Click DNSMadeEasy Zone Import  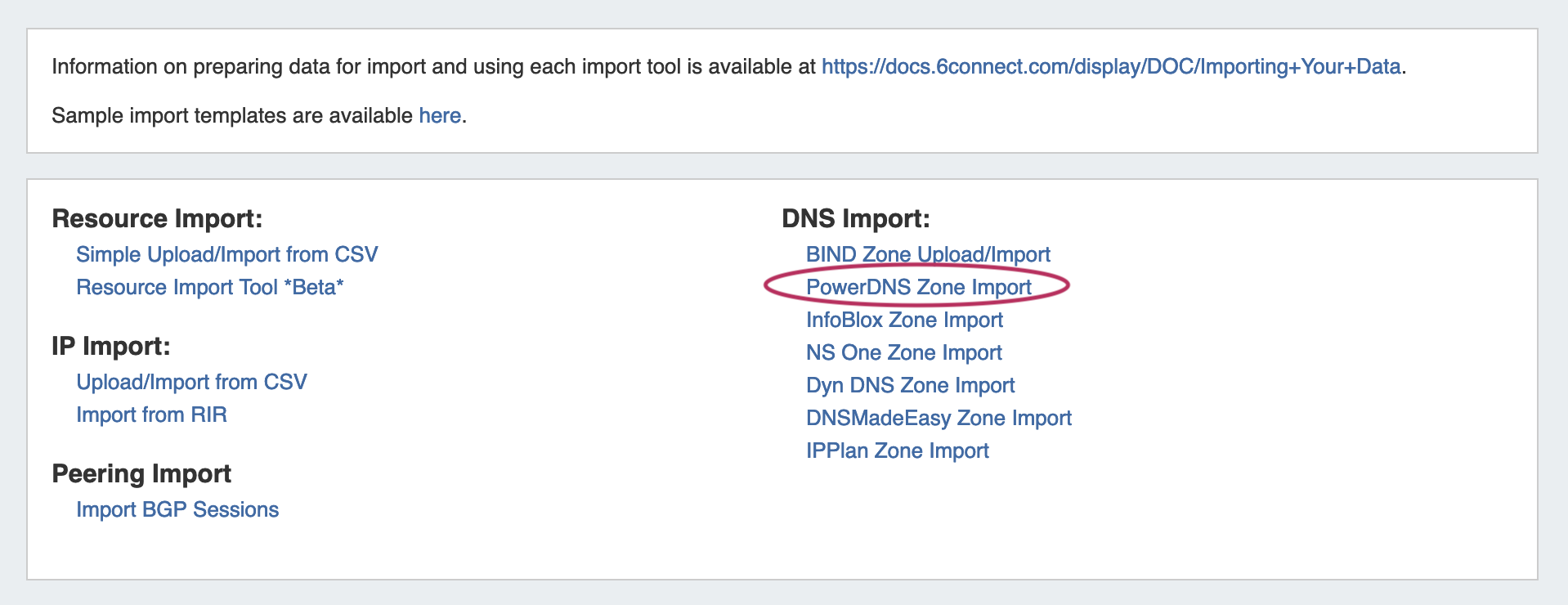[939, 418]
